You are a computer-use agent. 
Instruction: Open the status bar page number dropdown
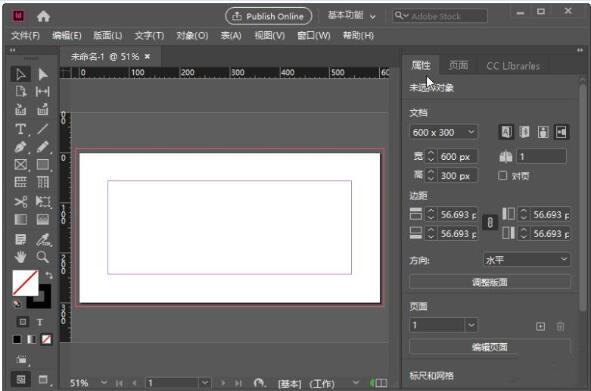[205, 383]
